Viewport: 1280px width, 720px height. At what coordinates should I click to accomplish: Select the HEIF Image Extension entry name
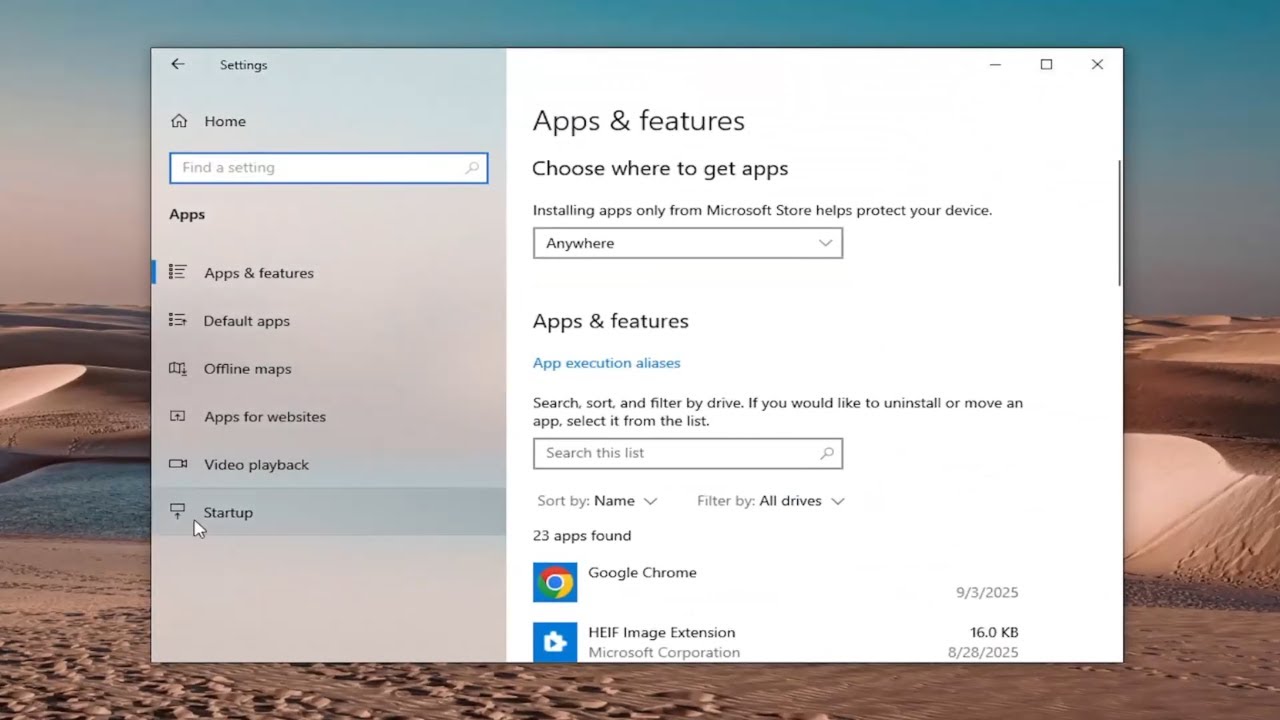coord(661,632)
